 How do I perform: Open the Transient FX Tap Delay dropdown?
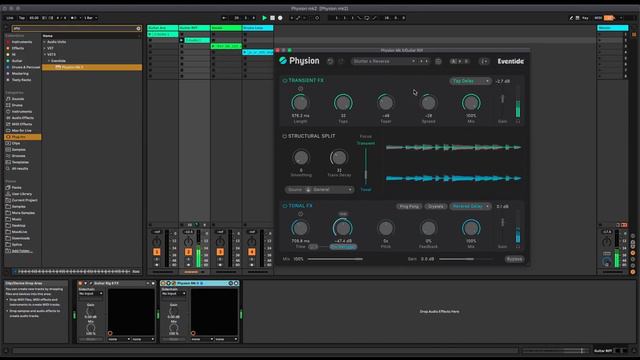[470, 81]
